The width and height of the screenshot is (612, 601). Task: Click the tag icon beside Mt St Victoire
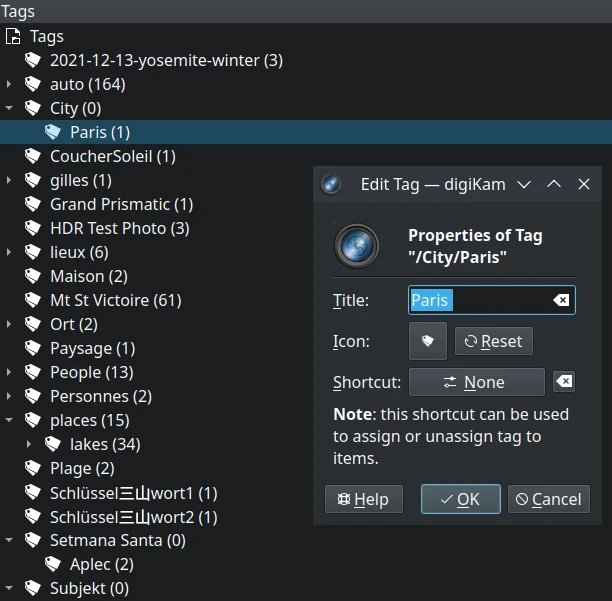(34, 300)
